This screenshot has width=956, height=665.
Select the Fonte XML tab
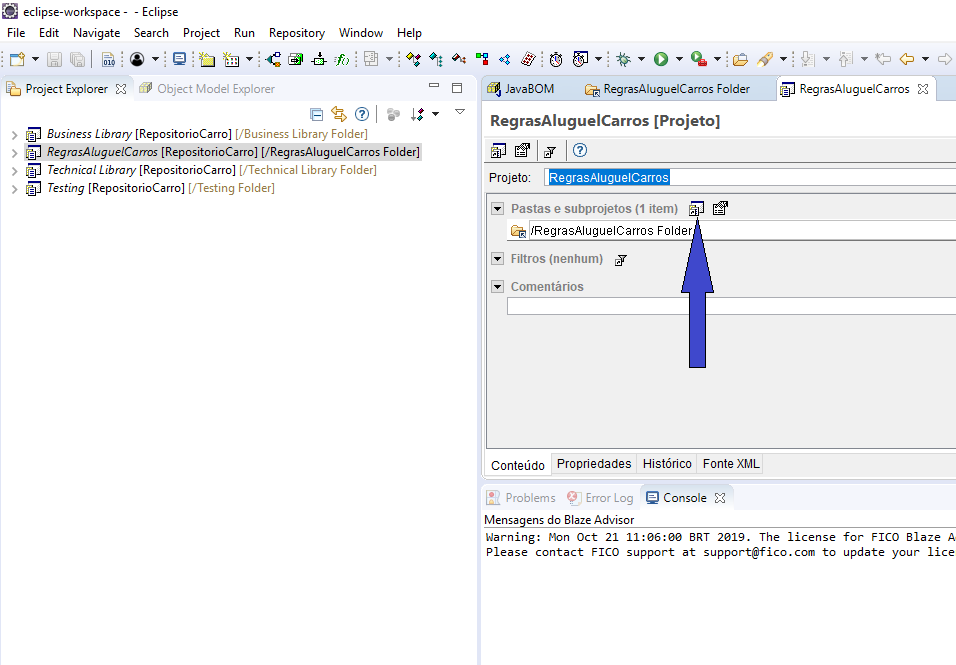click(x=730, y=463)
